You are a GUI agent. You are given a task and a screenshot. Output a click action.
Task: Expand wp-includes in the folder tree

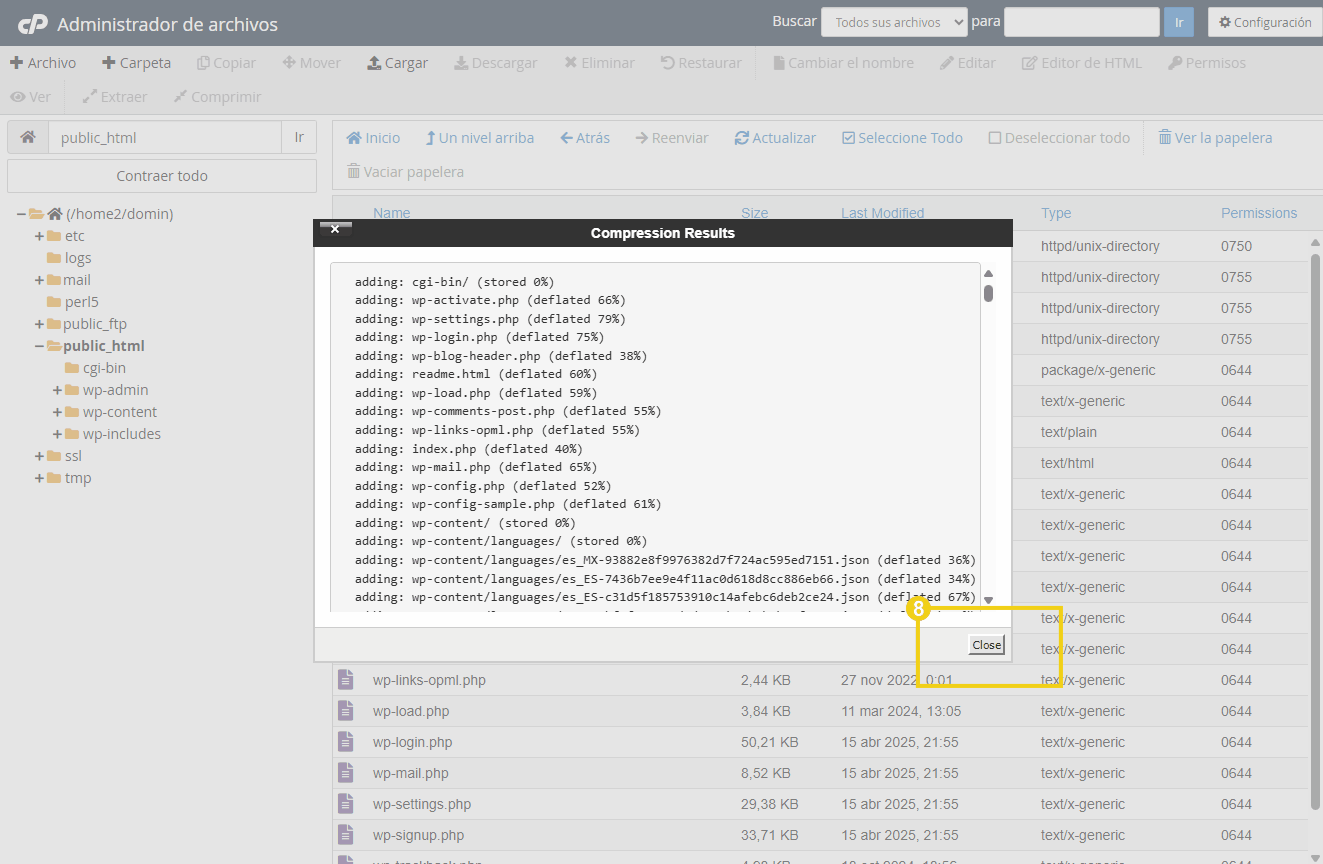click(58, 434)
